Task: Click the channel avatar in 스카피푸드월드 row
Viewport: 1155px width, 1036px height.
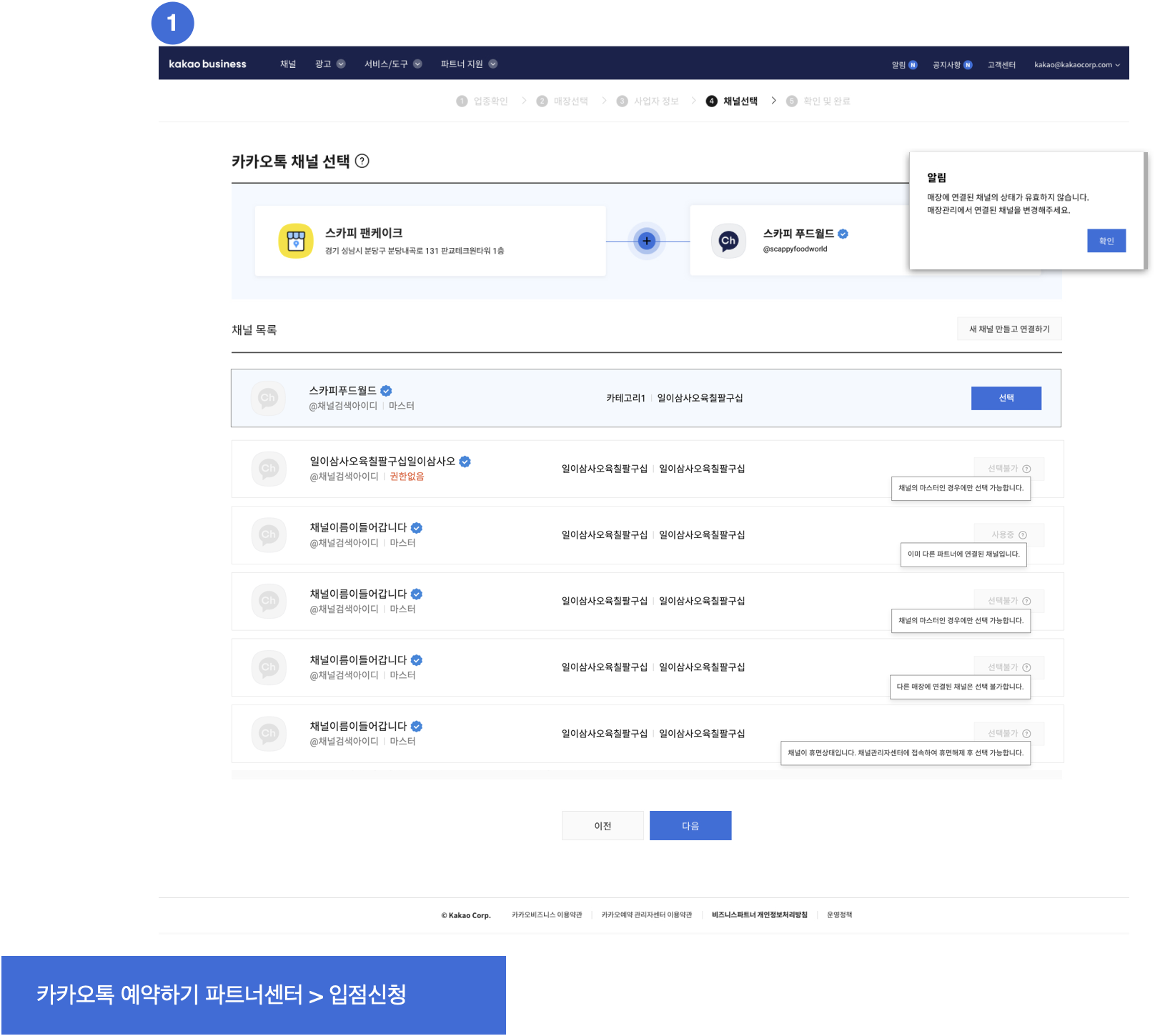Action: (x=268, y=398)
